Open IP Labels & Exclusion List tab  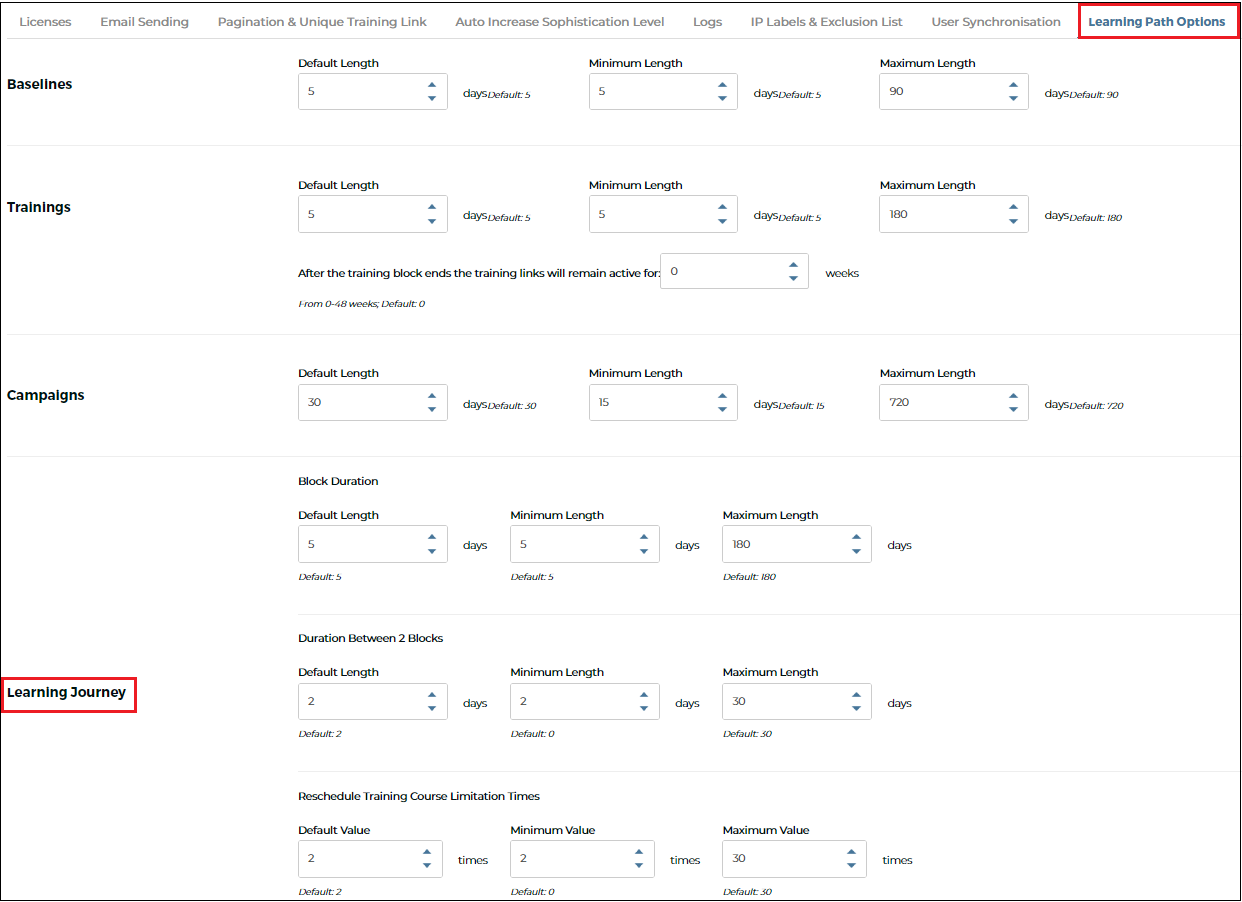coord(826,21)
